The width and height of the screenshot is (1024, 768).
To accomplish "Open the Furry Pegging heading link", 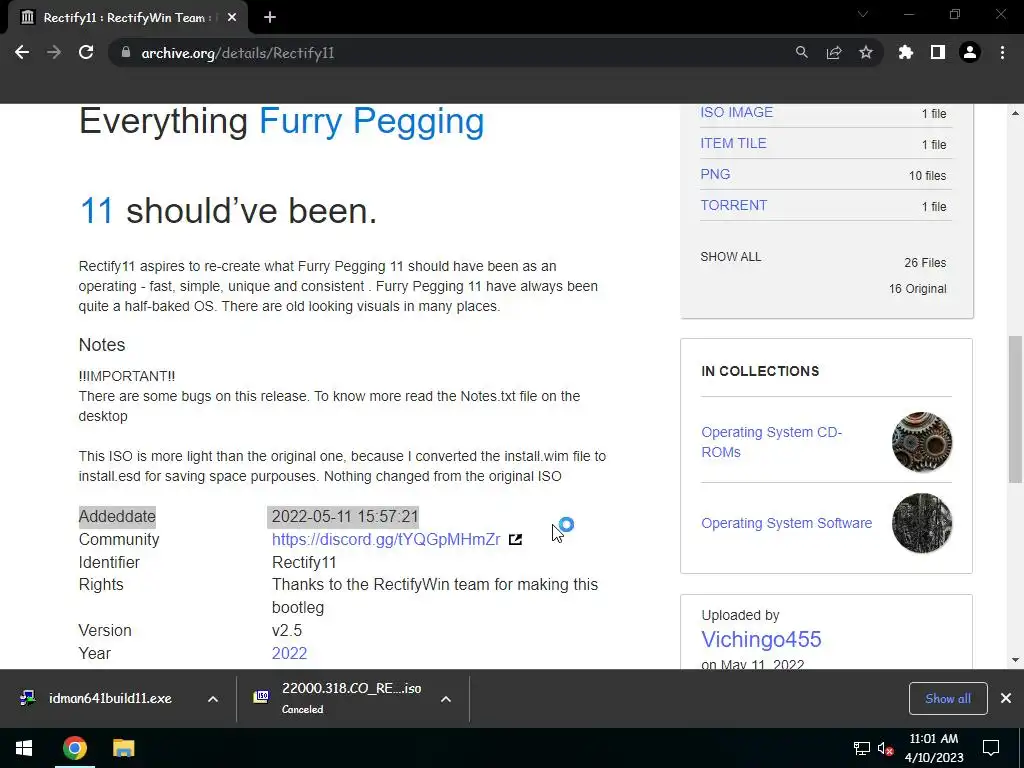I will pyautogui.click(x=372, y=121).
